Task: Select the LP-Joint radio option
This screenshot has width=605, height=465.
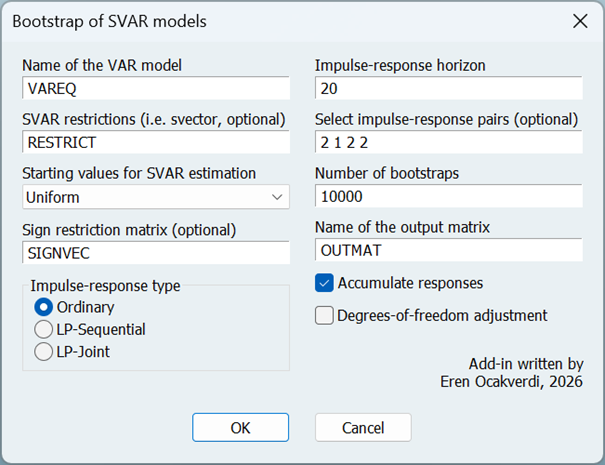Action: (x=44, y=351)
